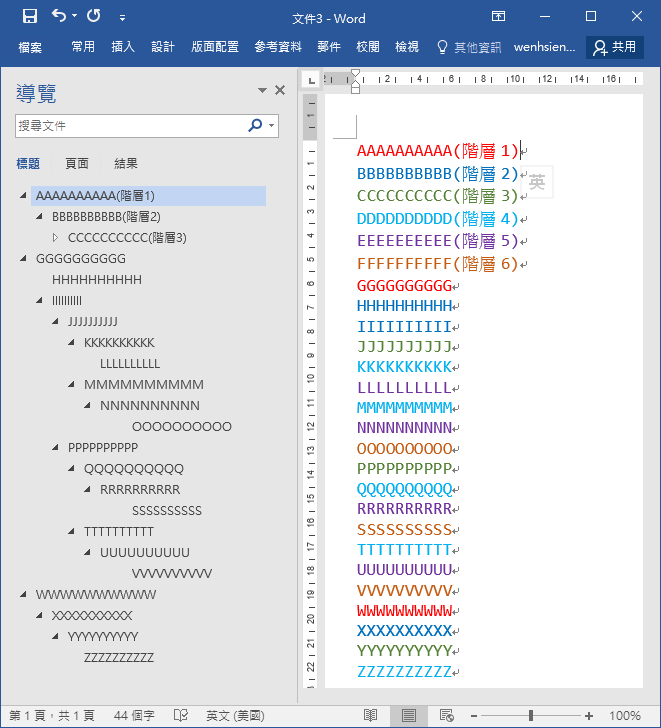661x728 pixels.
Task: Select XXXXXXXXXX heading in navigation pane
Action: coord(92,616)
